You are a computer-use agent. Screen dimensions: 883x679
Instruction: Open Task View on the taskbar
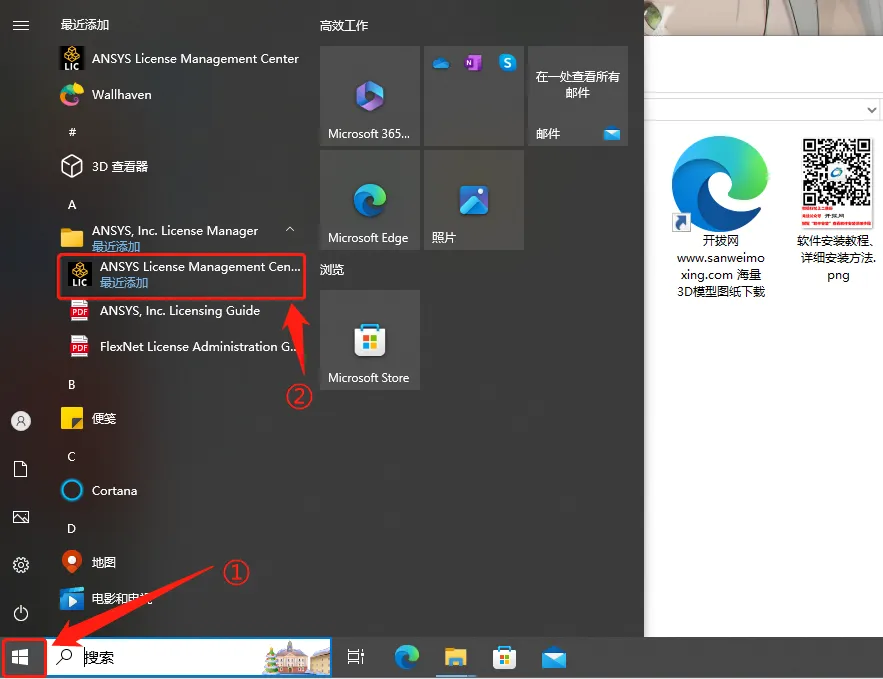(x=355, y=657)
